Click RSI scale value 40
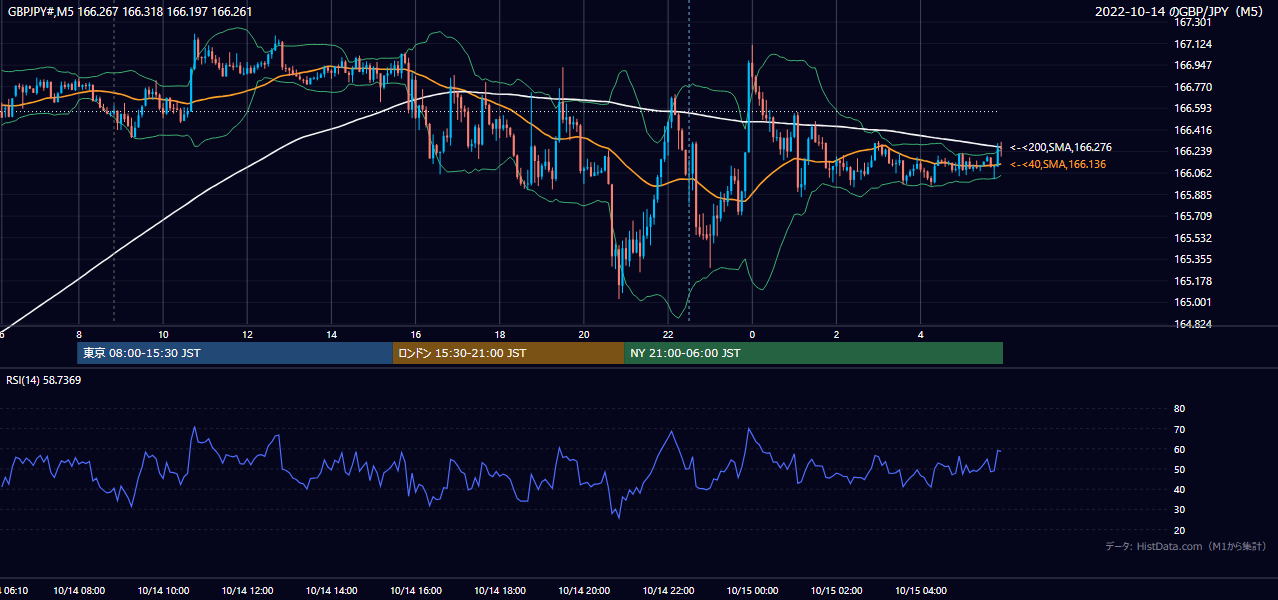The image size is (1278, 600). [x=1179, y=489]
